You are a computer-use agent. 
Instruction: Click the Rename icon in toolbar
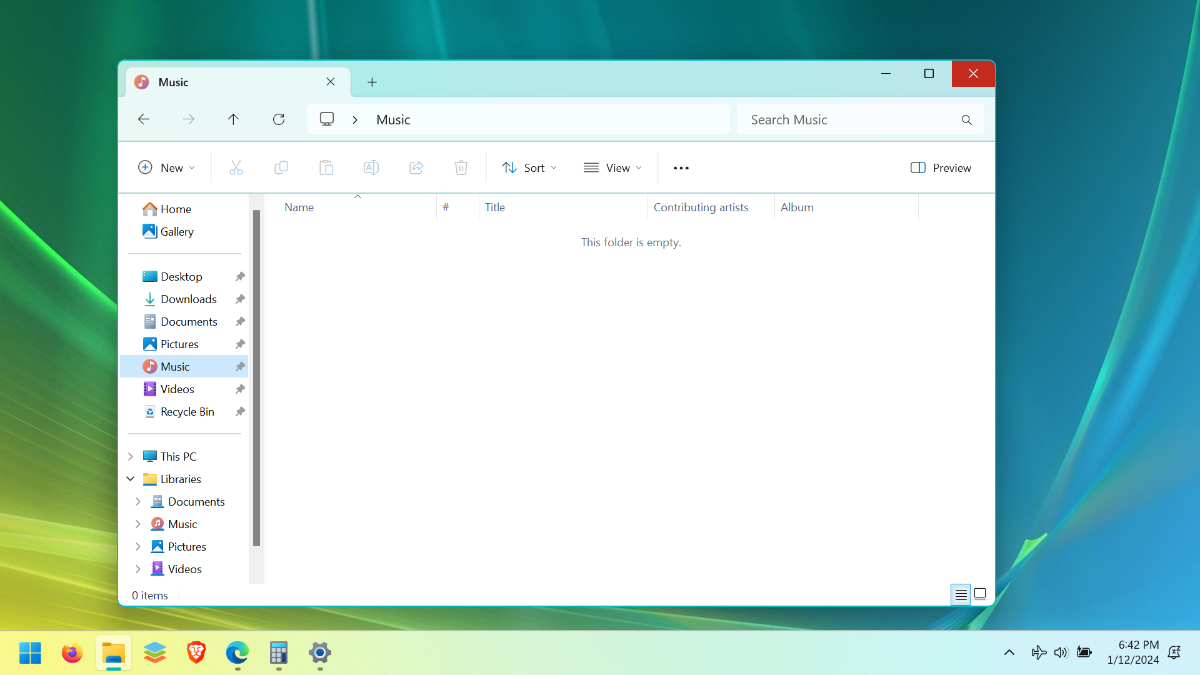371,168
